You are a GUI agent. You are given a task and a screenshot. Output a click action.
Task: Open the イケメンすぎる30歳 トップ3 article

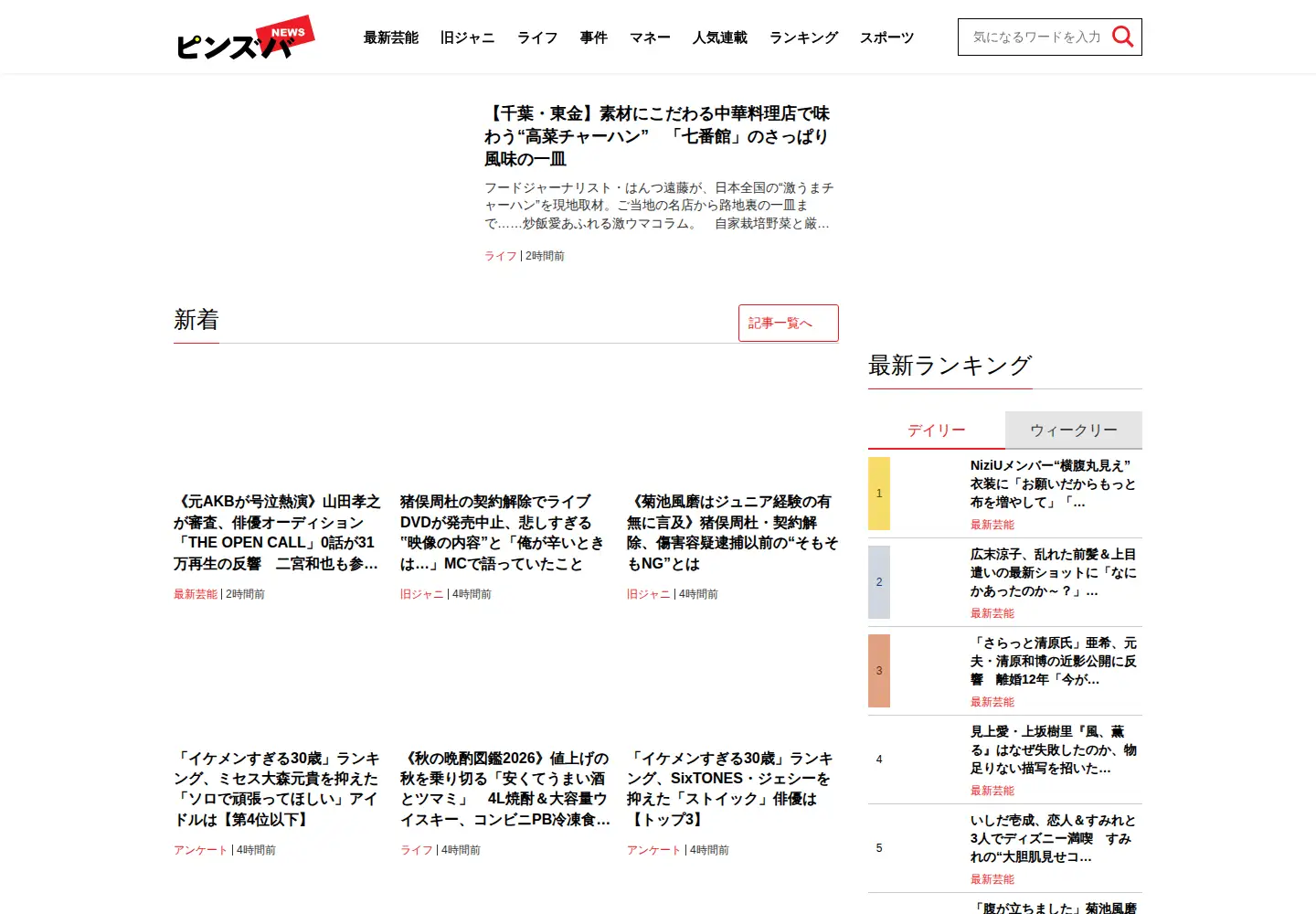(730, 789)
